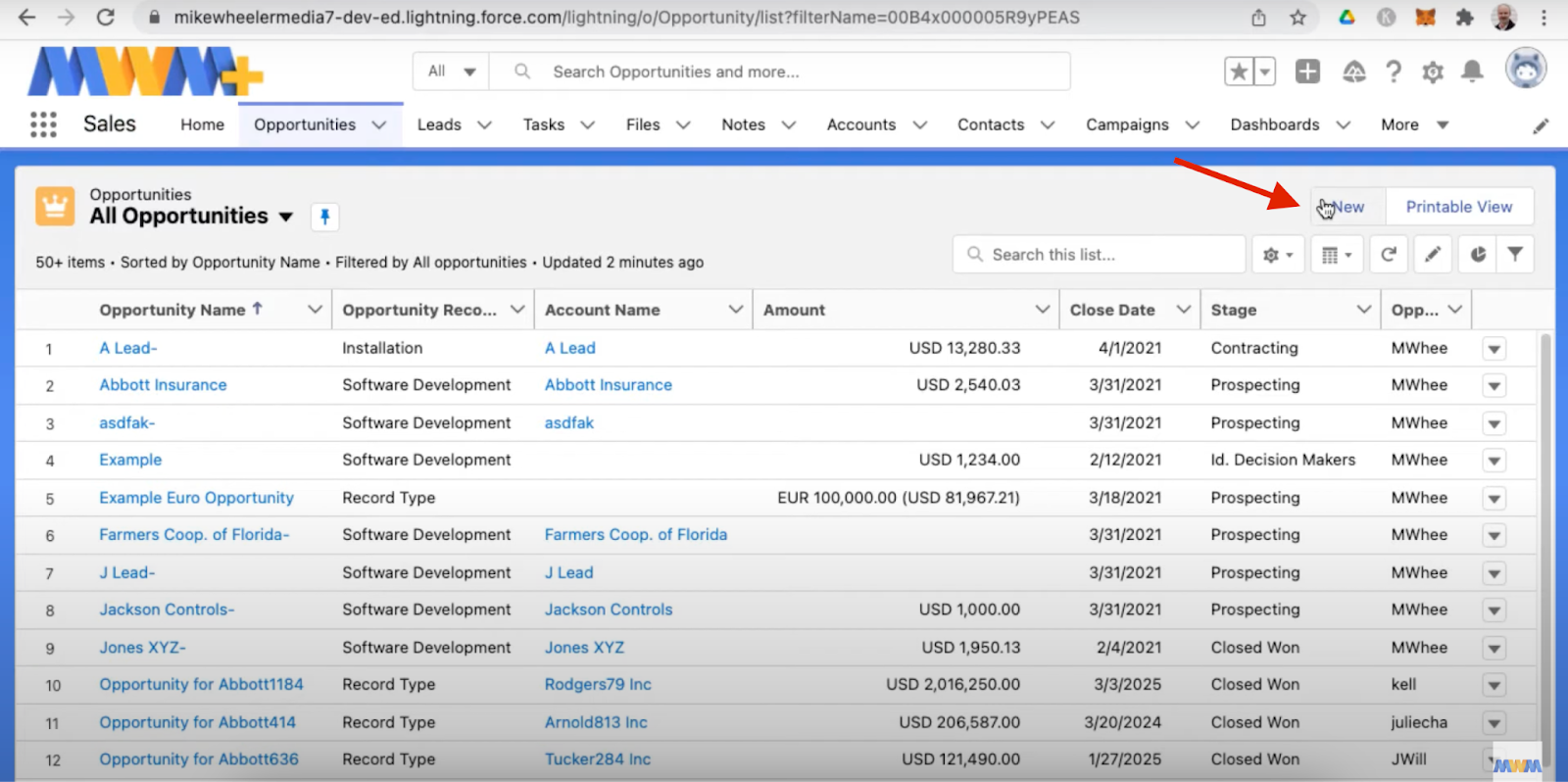1568x782 pixels.
Task: Show list filters funnel icon
Action: 1515,255
